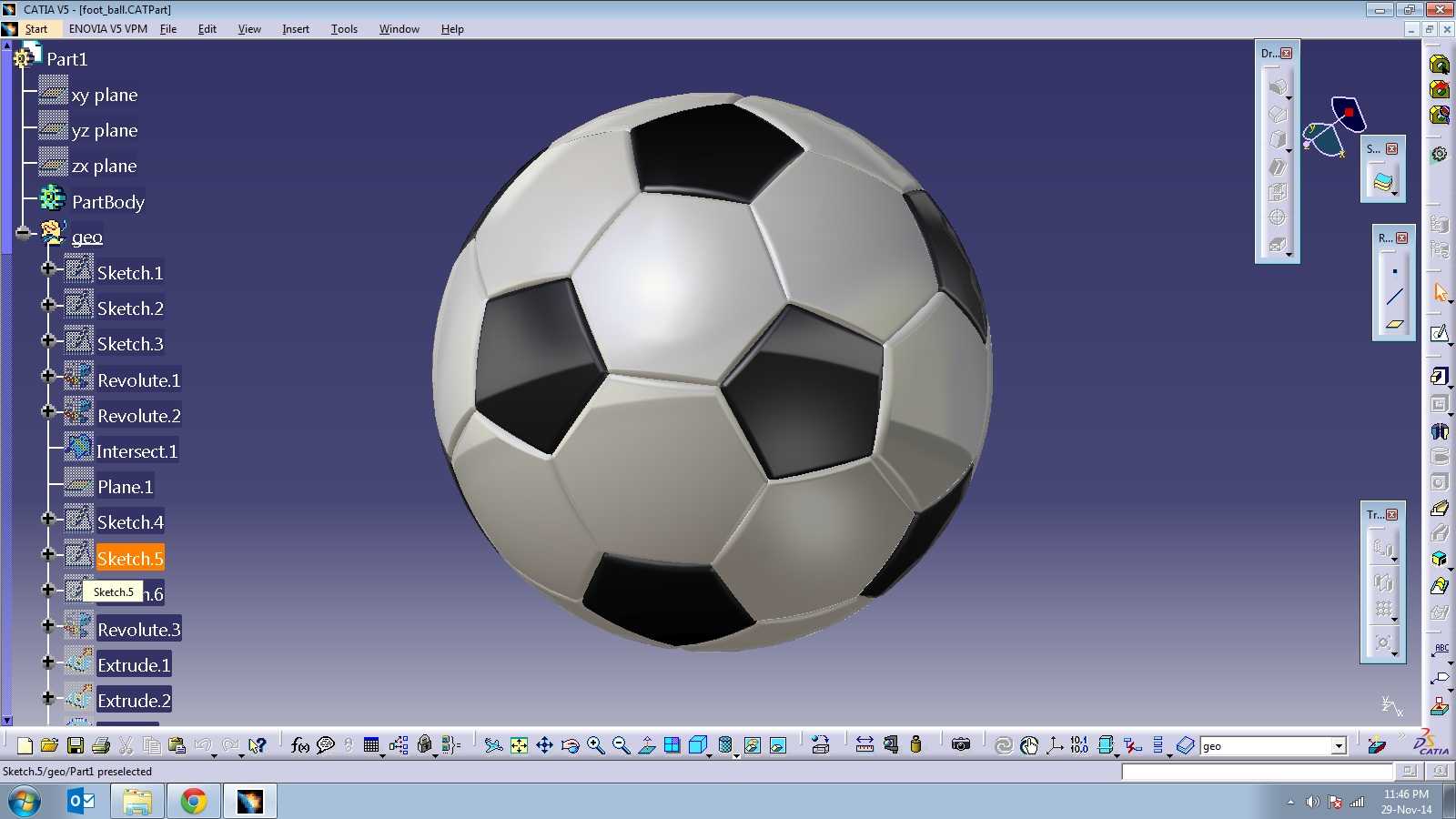Click the volume speaker tray icon
The height and width of the screenshot is (819, 1456).
[x=1311, y=802]
